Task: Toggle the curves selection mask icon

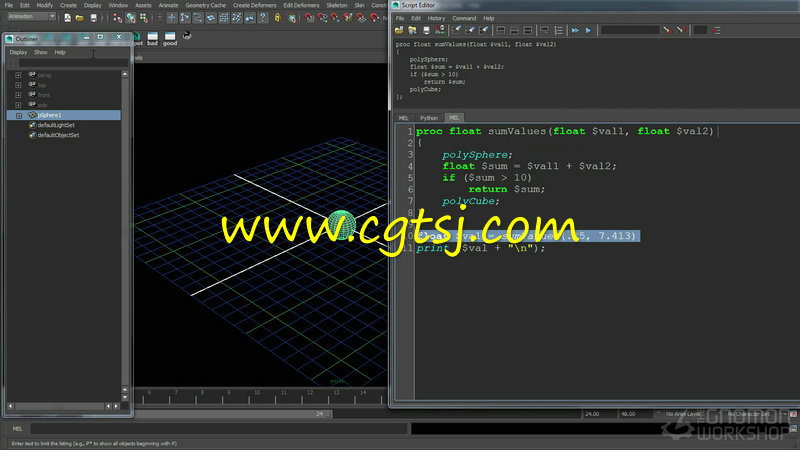Action: click(198, 18)
